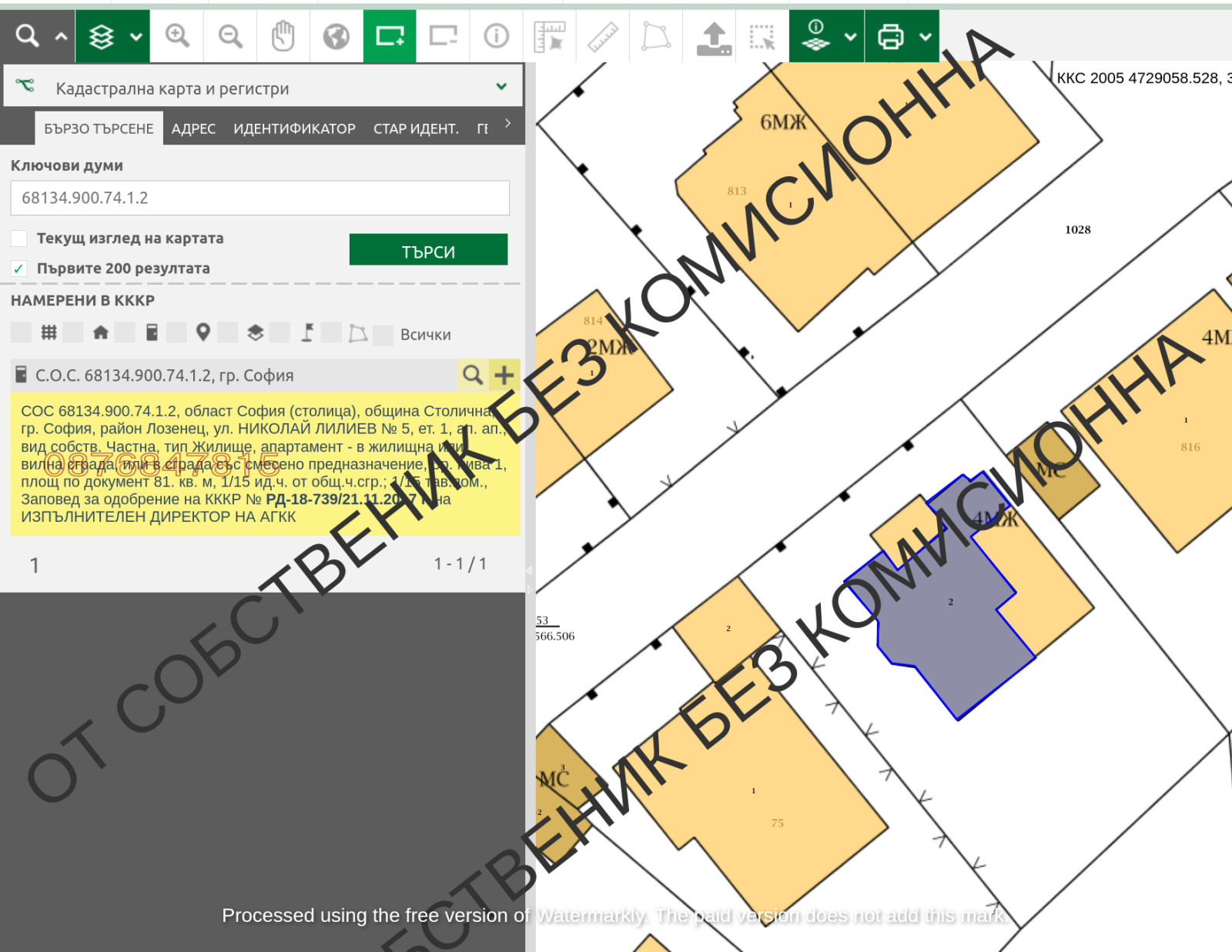
Task: Click the zoom in magnifier tool
Action: click(x=177, y=36)
